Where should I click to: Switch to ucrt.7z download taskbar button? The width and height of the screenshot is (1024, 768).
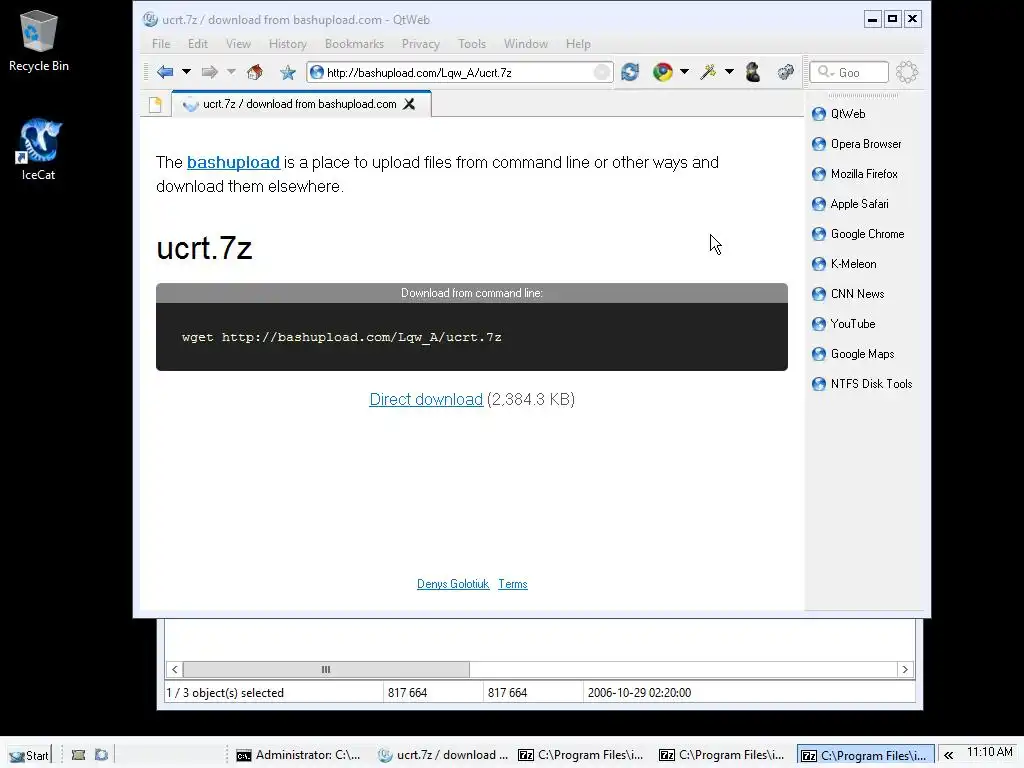[443, 755]
